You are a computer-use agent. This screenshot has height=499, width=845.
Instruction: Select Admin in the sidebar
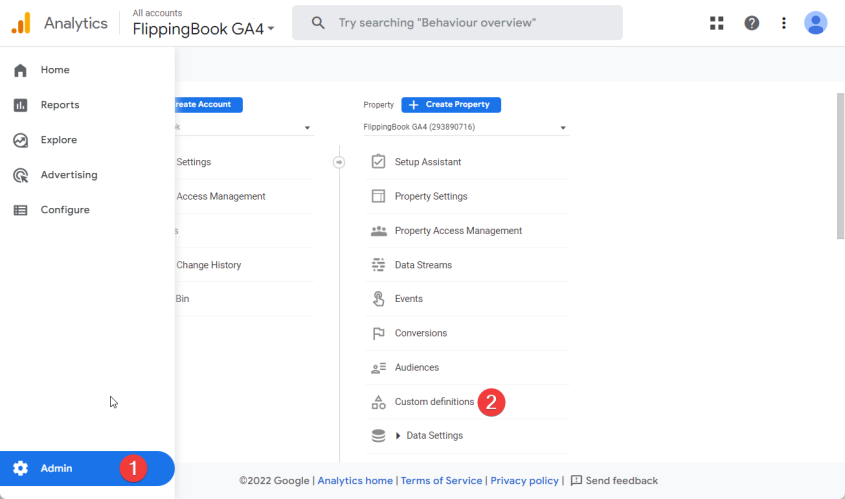coord(87,468)
